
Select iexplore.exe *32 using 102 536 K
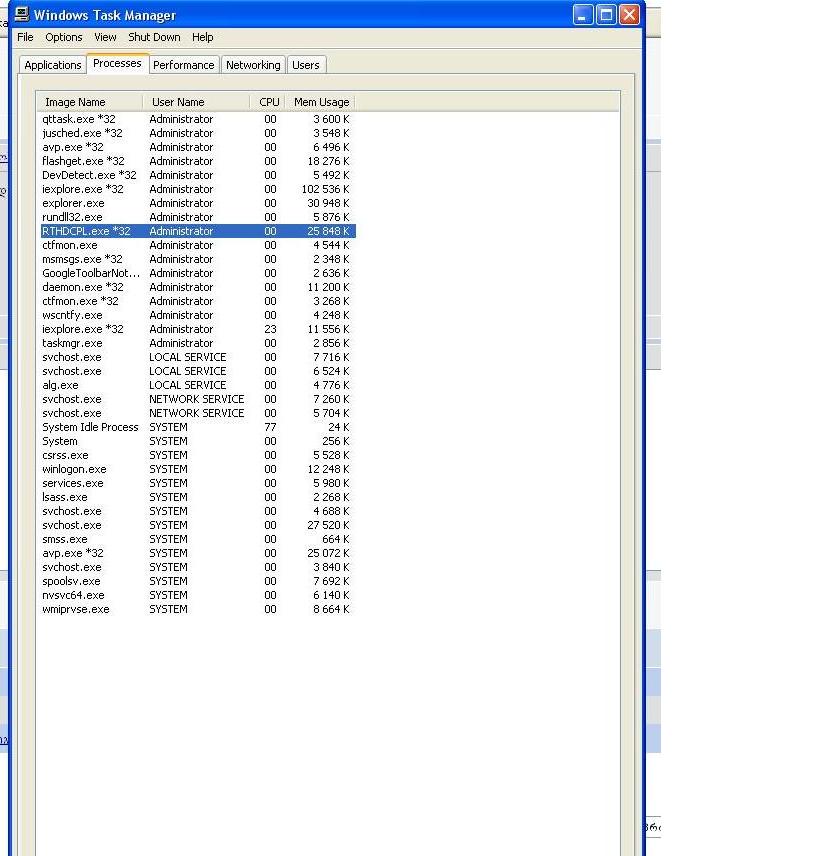[198, 189]
